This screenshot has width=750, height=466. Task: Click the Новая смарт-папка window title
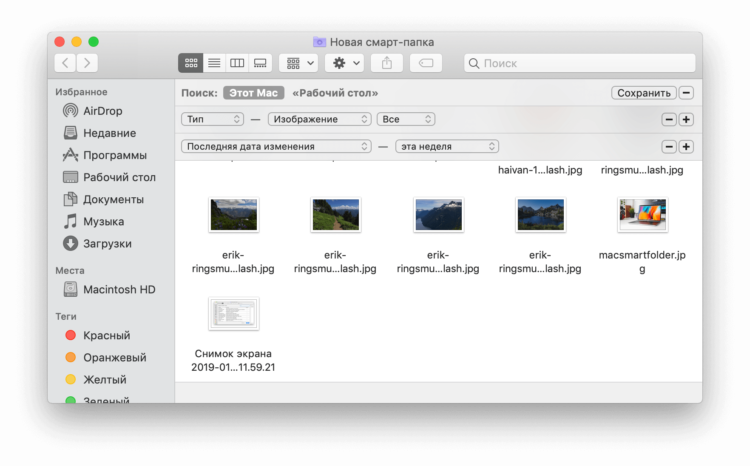pos(382,42)
